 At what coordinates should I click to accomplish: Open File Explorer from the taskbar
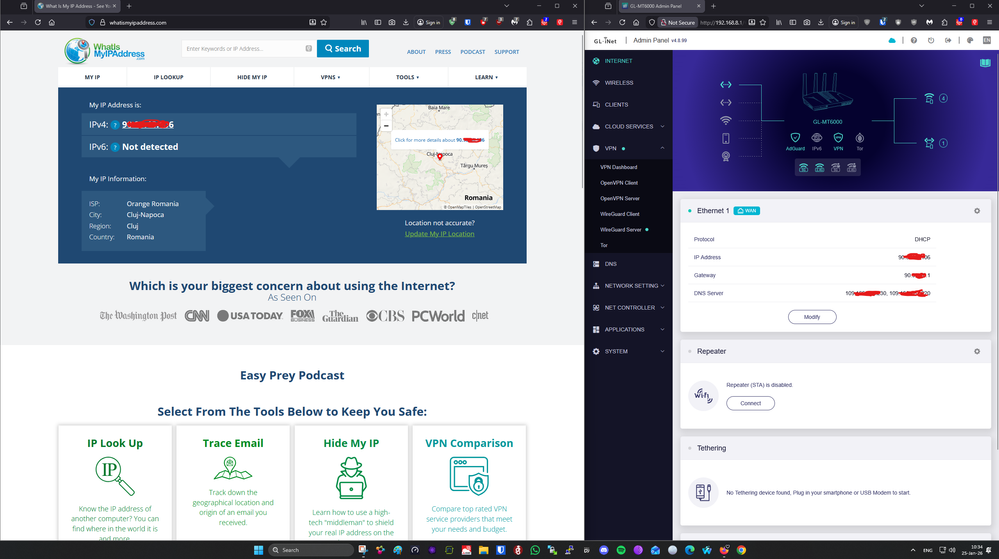[484, 550]
